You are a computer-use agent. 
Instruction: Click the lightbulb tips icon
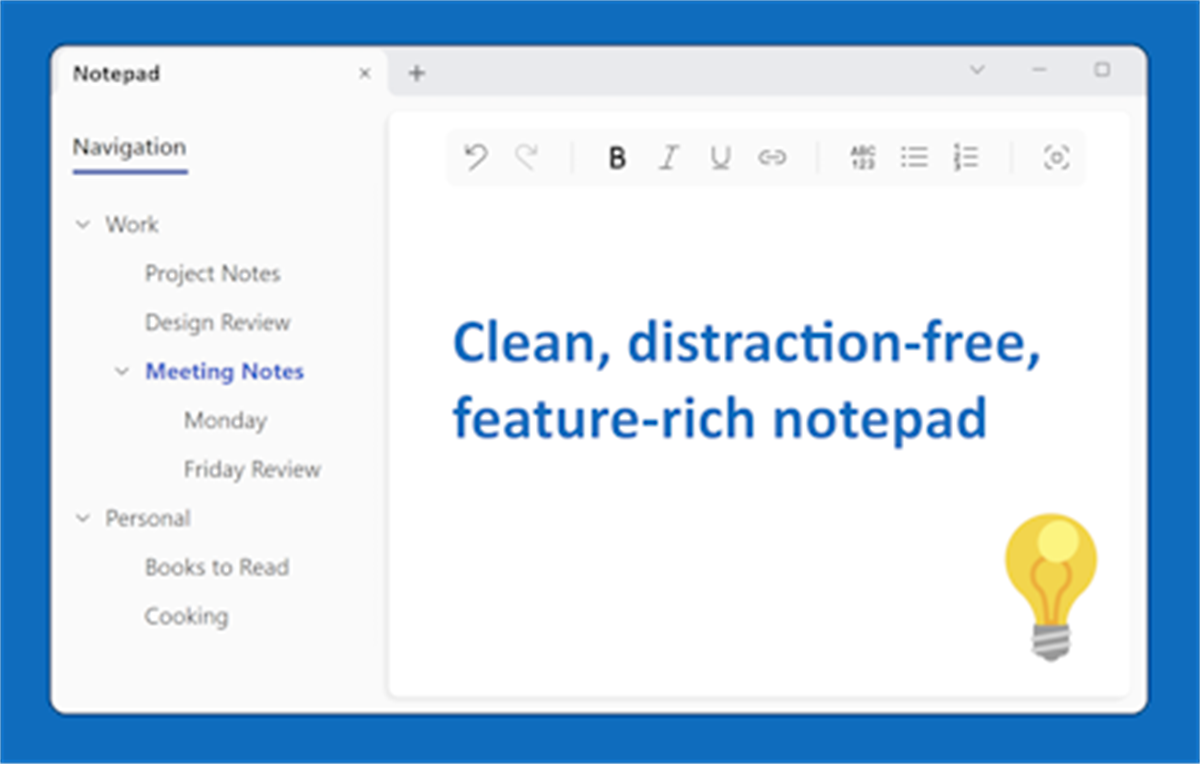[1051, 586]
